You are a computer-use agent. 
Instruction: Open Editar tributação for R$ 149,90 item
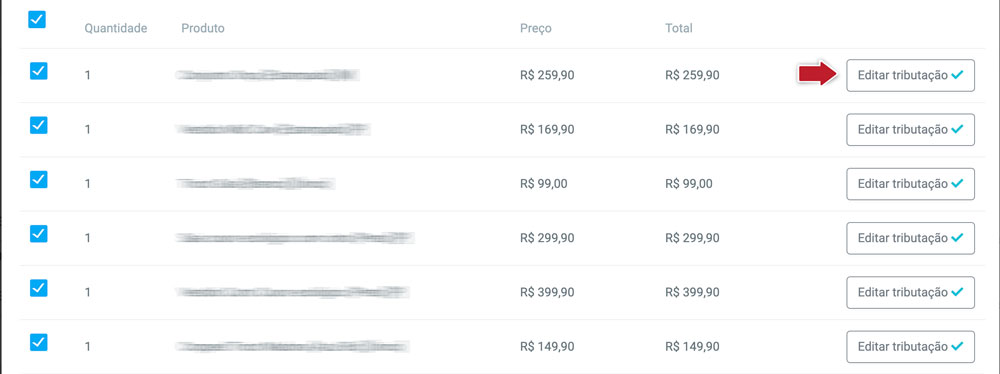click(x=910, y=347)
